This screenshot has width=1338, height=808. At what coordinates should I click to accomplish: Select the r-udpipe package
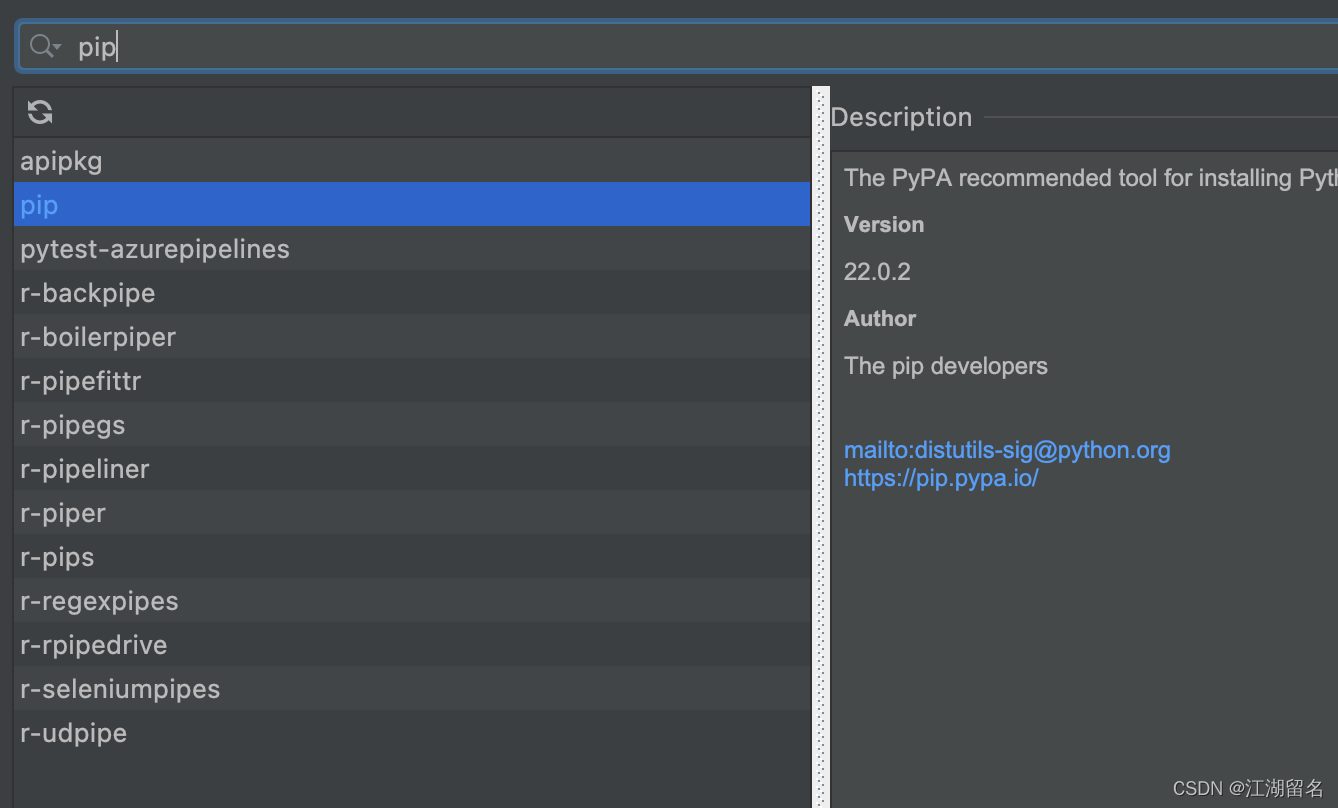click(x=74, y=733)
